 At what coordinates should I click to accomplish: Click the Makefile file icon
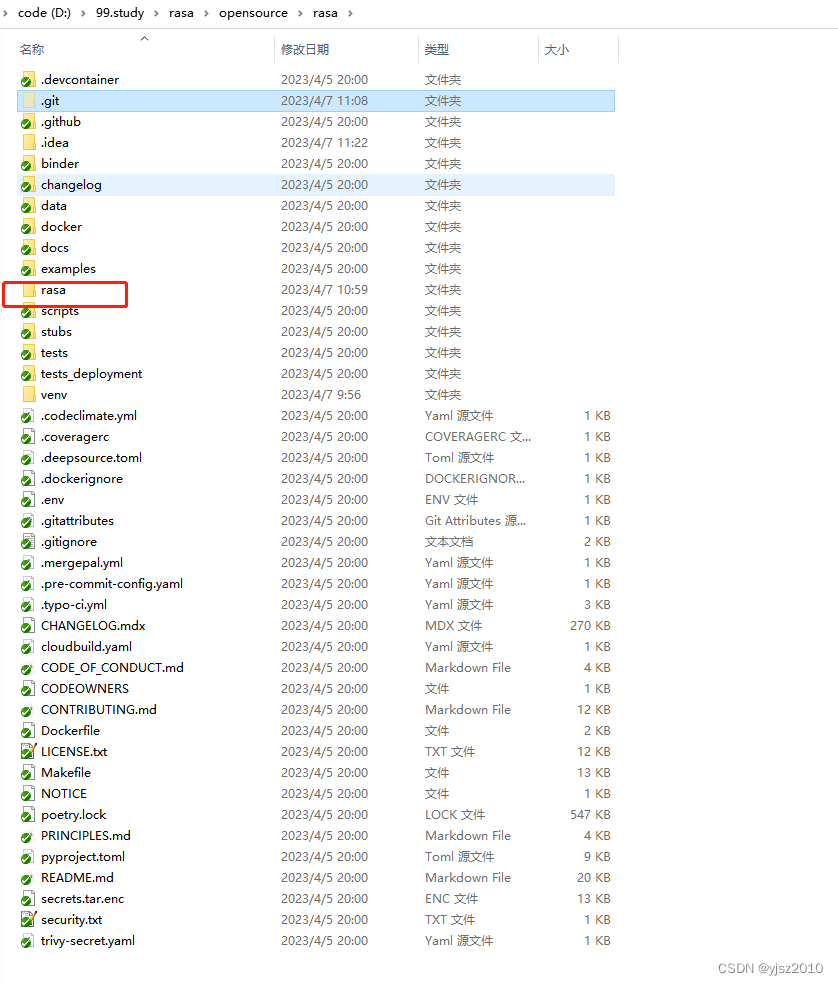[x=28, y=773]
